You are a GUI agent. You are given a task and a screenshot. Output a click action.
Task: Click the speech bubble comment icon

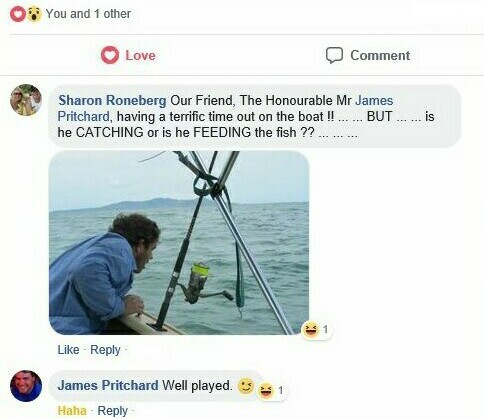pos(334,55)
